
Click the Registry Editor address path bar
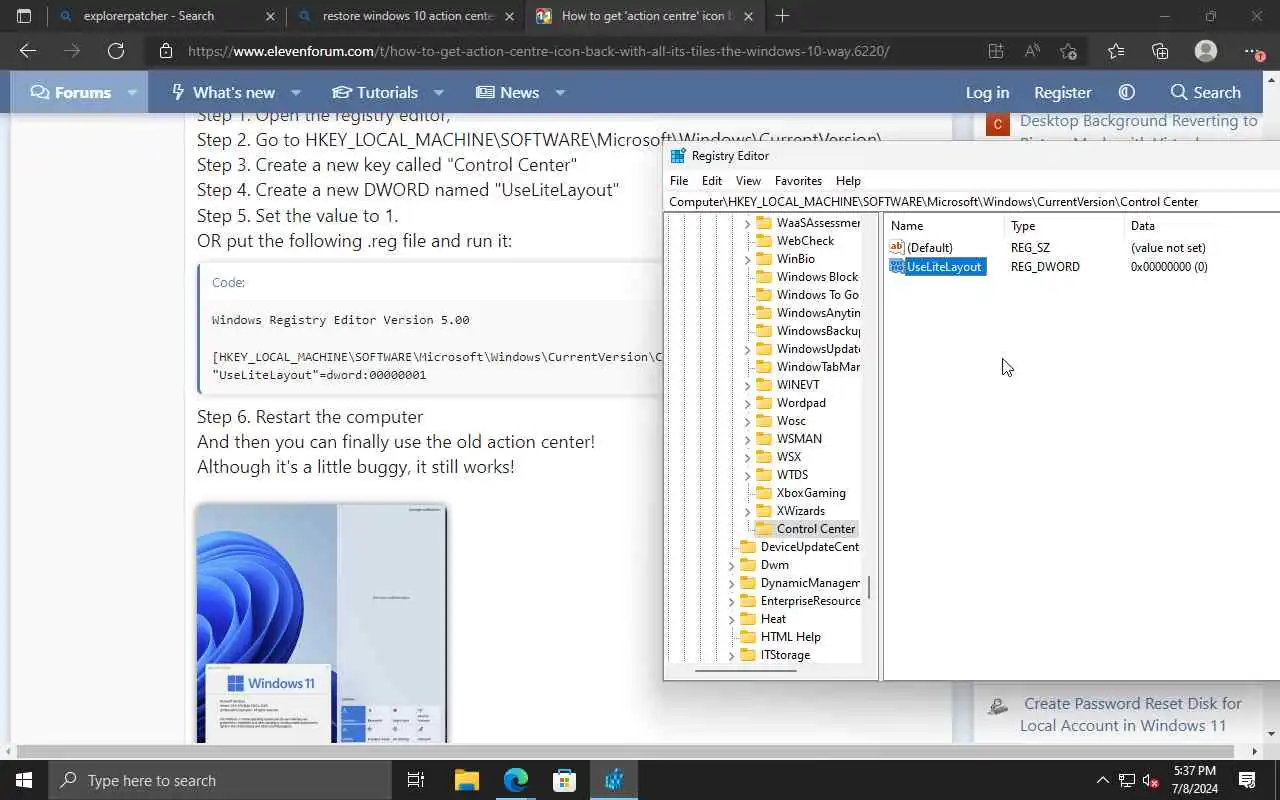point(972,202)
